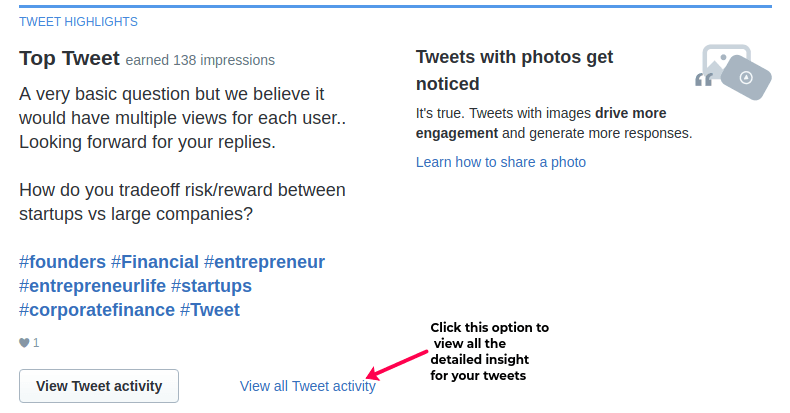Follow the #startups hashtag link
The image size is (790, 413).
pos(211,286)
